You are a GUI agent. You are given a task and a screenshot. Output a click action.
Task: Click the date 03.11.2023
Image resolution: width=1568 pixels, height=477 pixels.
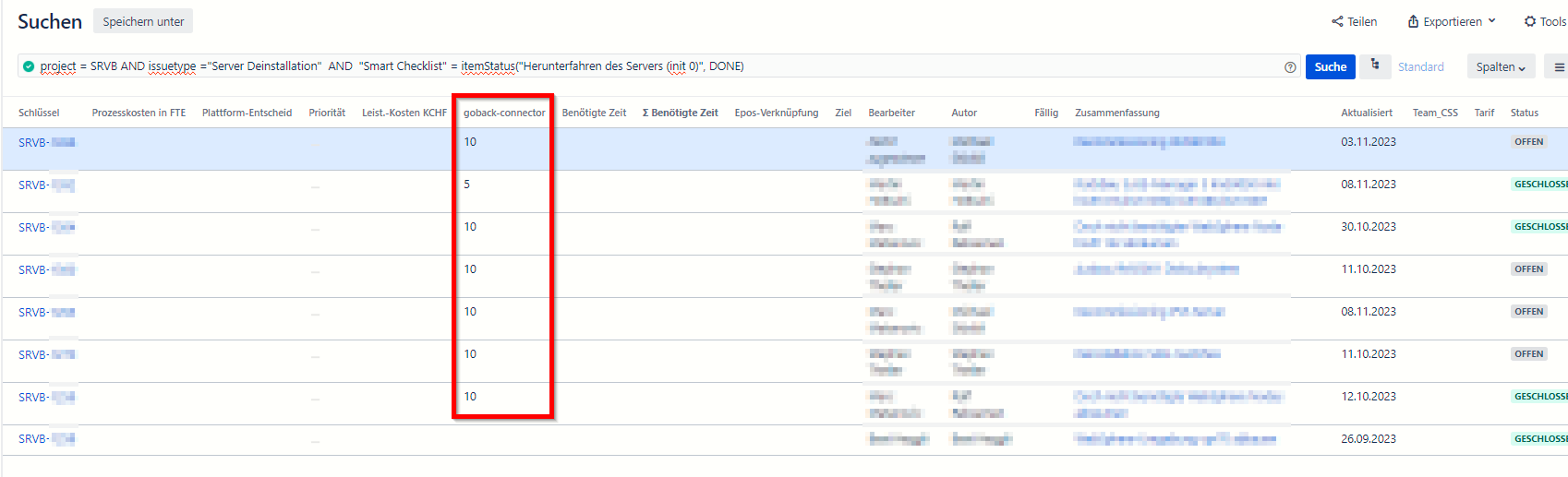click(x=1369, y=142)
